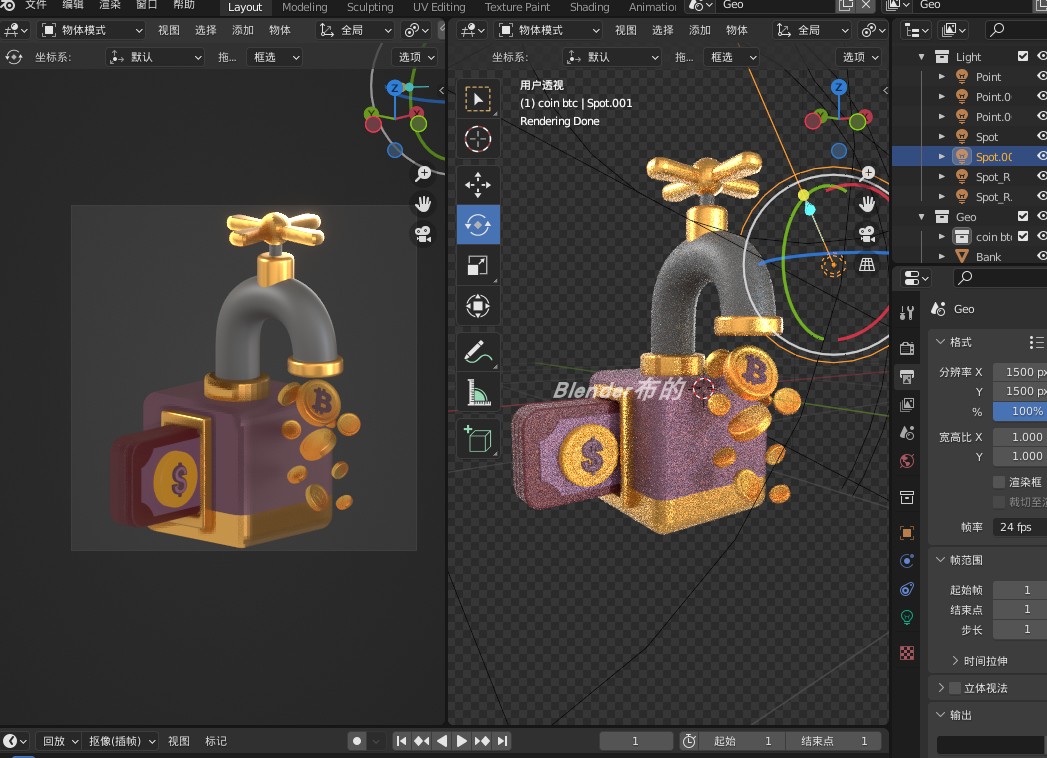Viewport: 1047px width, 758px height.
Task: Choose the Scale tool
Action: tap(477, 265)
